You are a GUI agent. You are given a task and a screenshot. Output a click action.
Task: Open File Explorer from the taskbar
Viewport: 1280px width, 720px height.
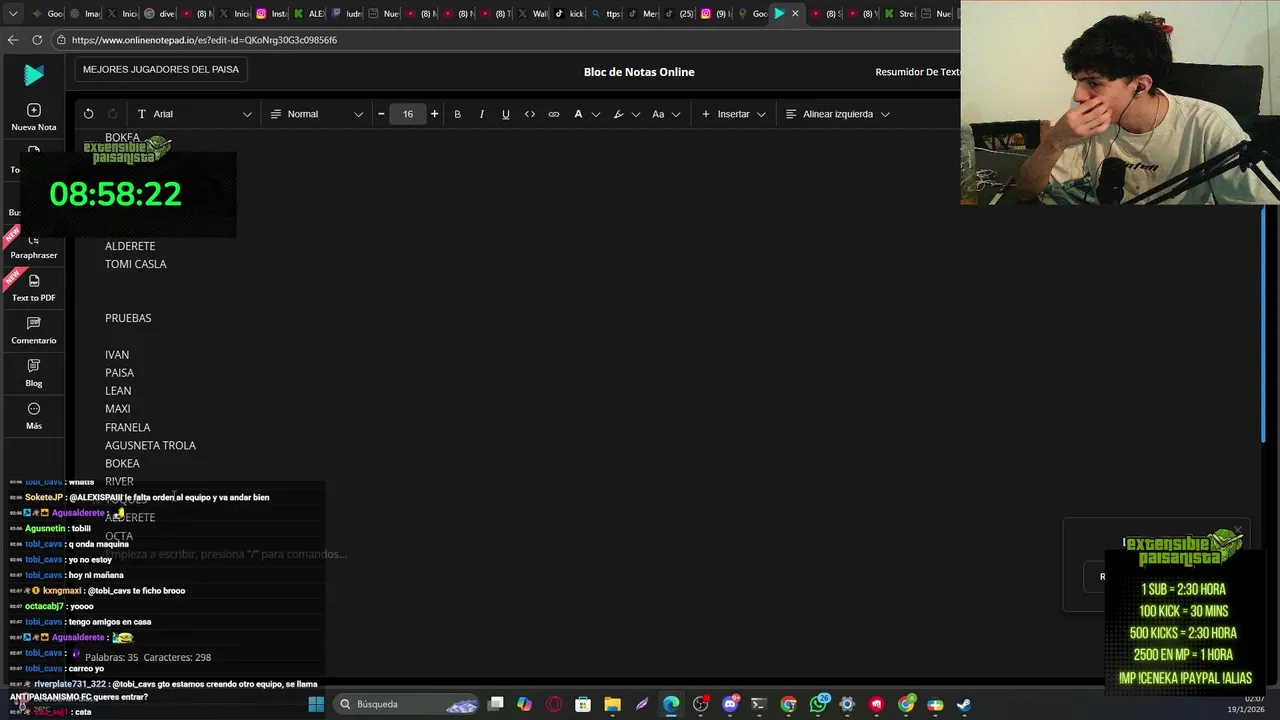pyautogui.click(x=612, y=704)
